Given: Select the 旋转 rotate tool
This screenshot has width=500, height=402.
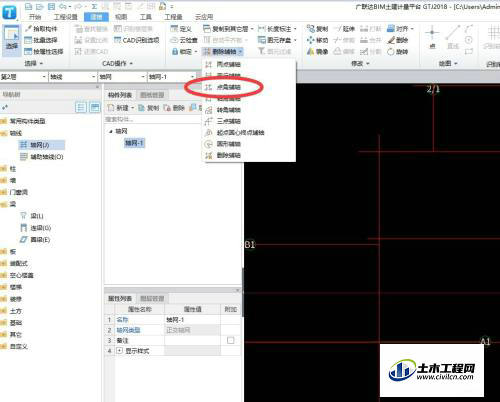Looking at the screenshot, I should point(398,52).
